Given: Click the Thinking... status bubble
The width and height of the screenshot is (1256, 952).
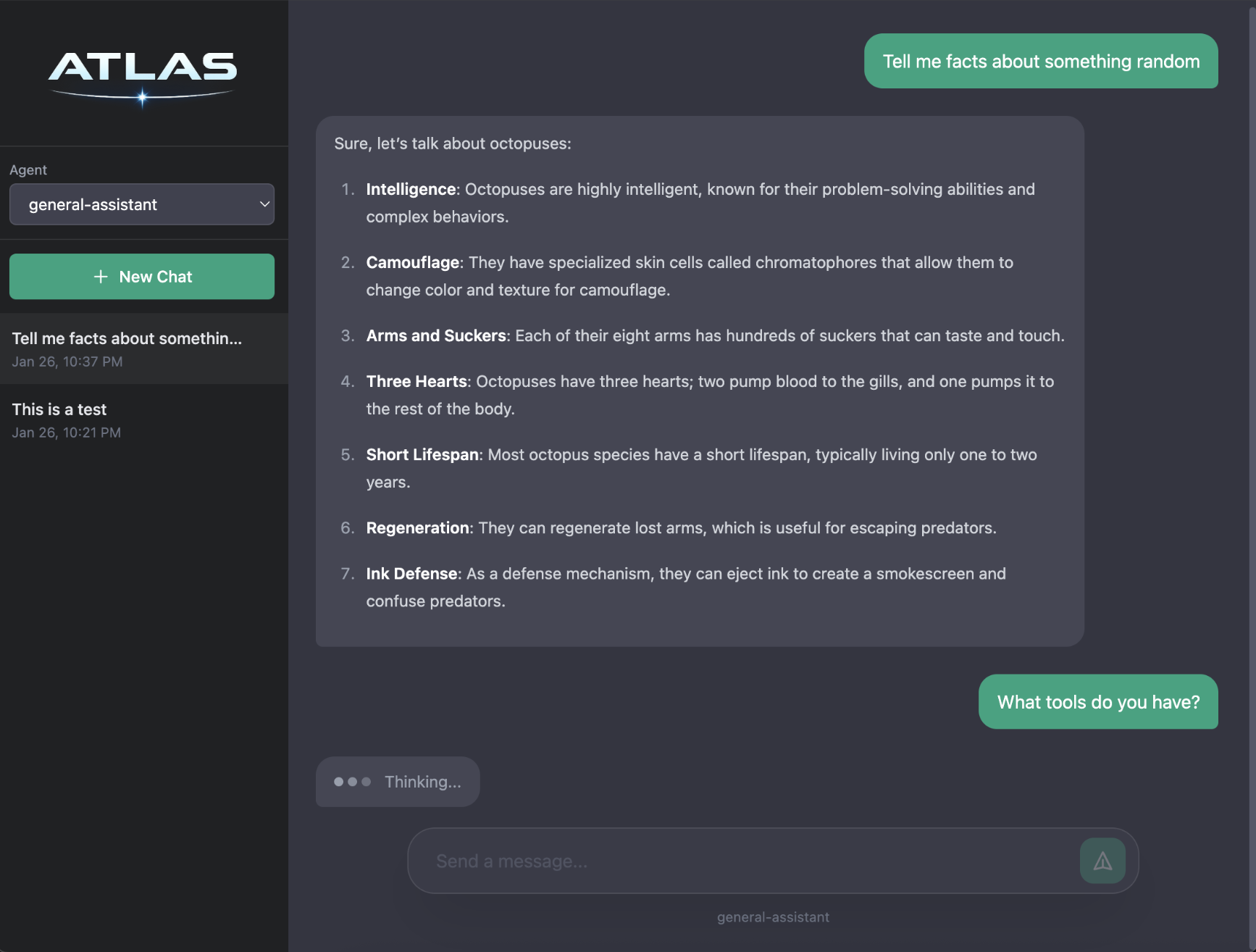Looking at the screenshot, I should coord(397,782).
